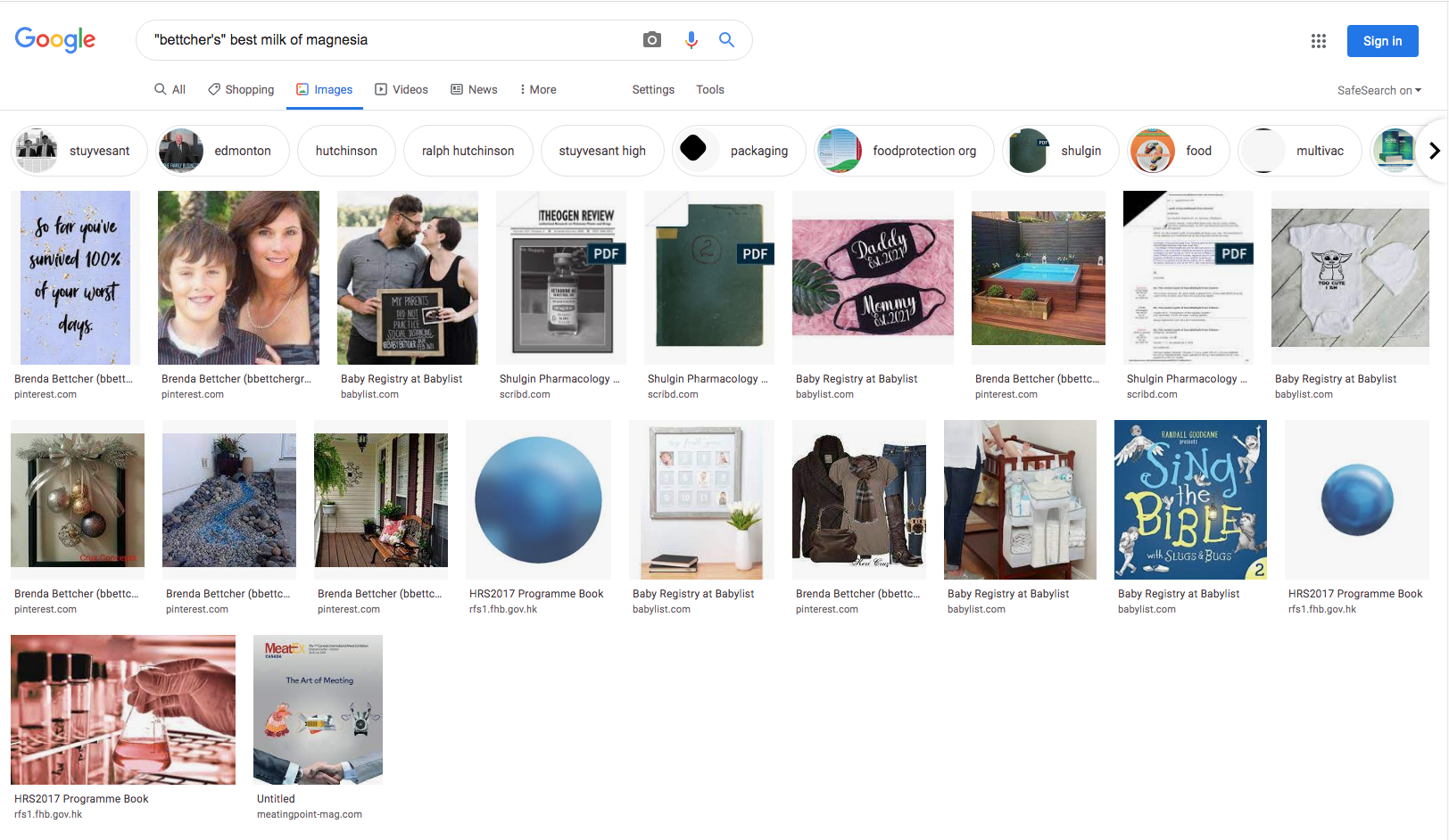
Task: Click the search by image camera icon
Action: [652, 40]
